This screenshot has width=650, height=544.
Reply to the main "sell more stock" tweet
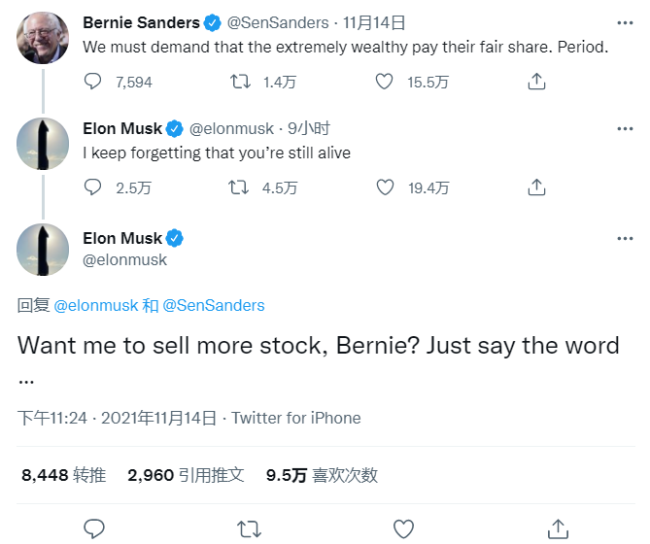pyautogui.click(x=94, y=527)
